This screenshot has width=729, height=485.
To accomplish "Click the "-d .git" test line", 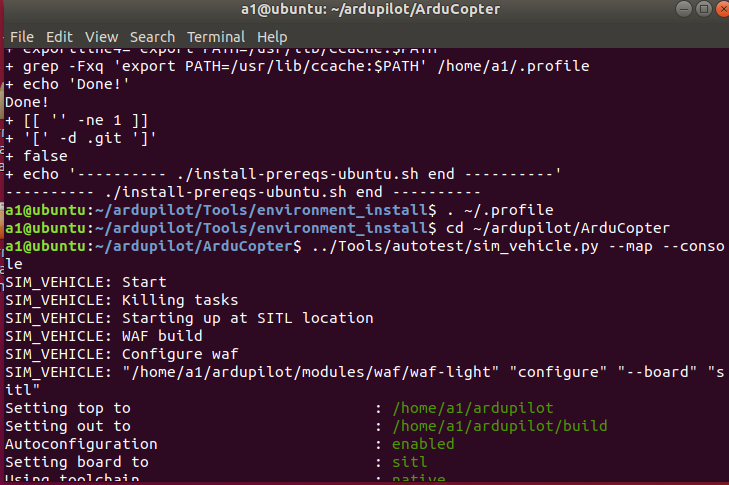I will point(81,138).
